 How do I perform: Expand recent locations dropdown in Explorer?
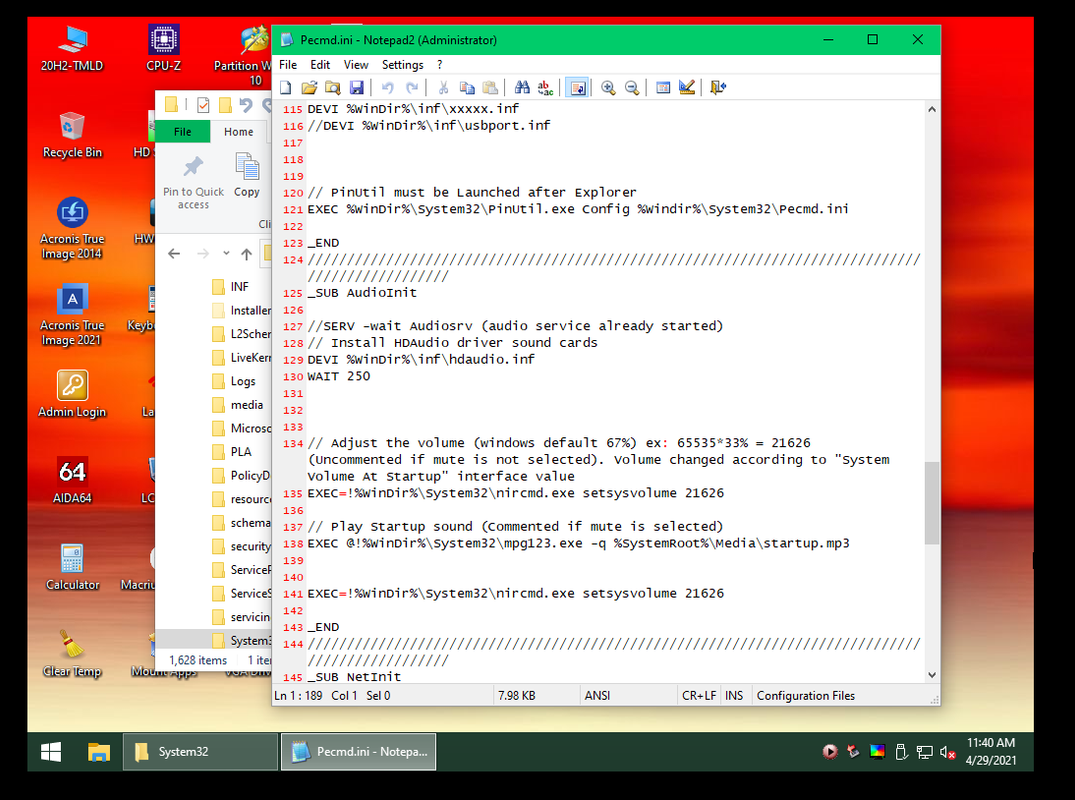tap(226, 254)
